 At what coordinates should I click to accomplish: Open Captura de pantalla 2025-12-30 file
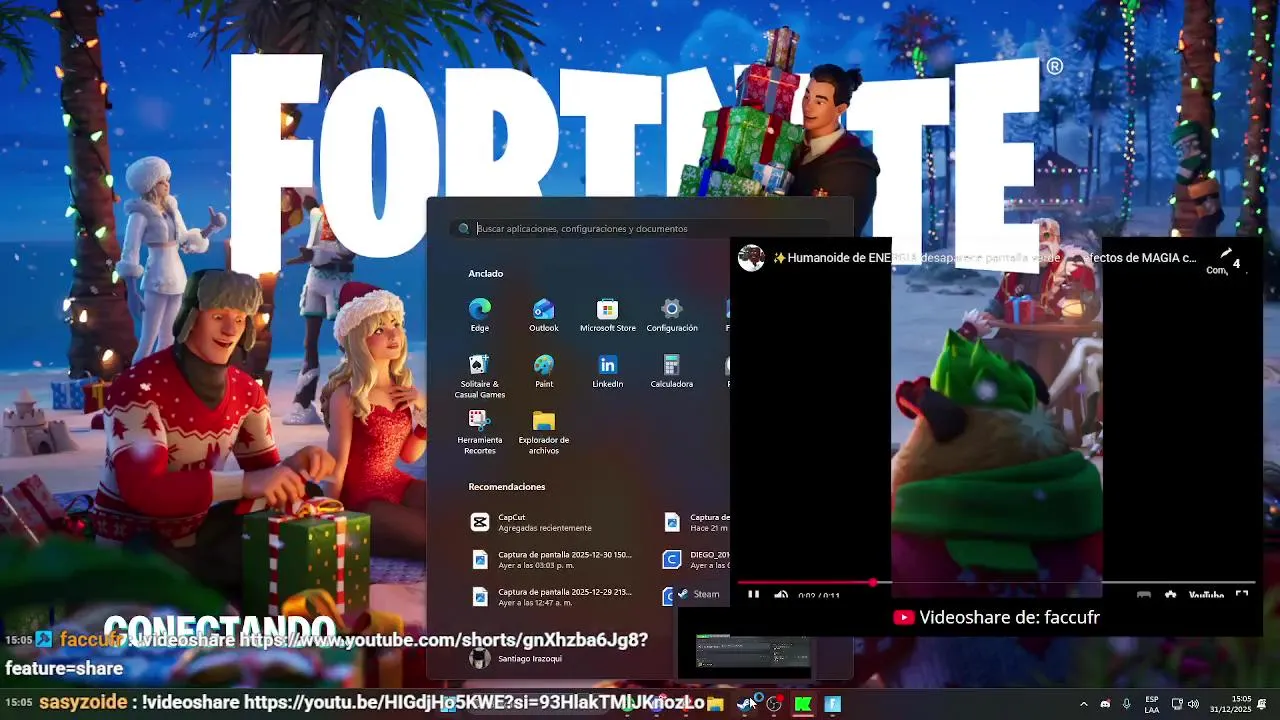552,559
